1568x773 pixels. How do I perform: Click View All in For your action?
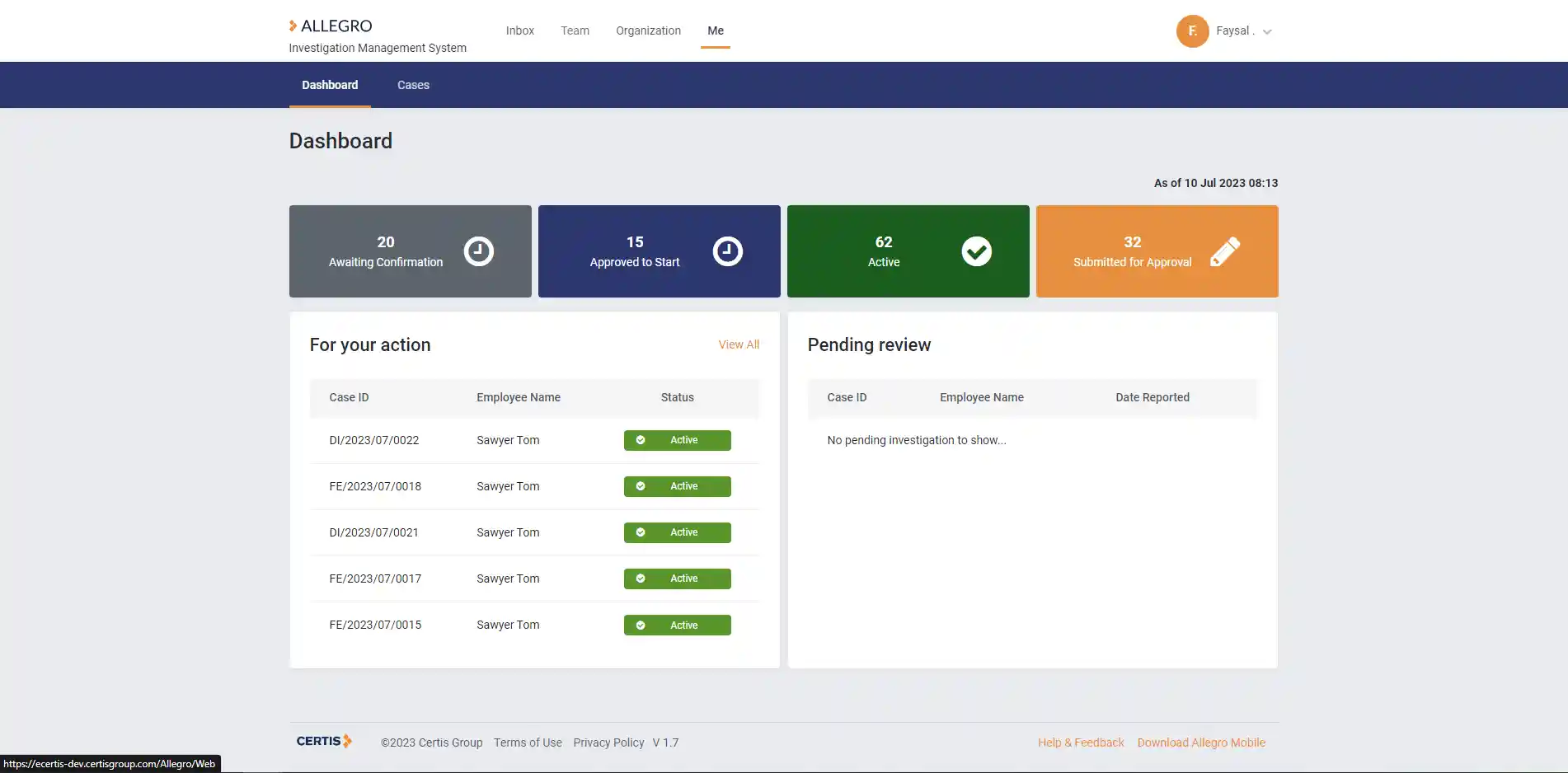[x=739, y=344]
